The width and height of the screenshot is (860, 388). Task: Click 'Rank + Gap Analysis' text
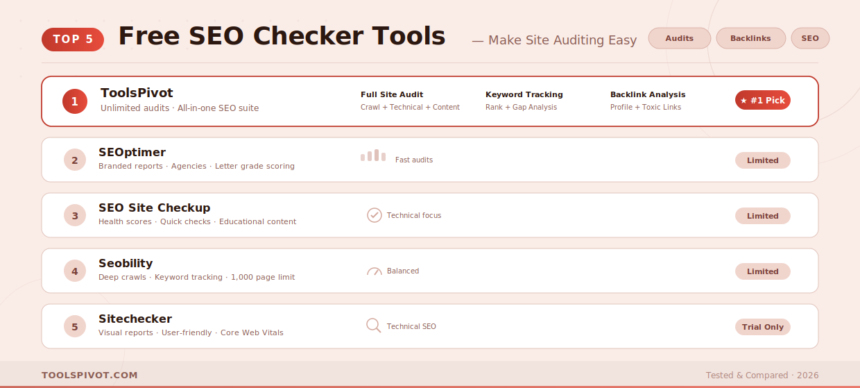tap(521, 107)
